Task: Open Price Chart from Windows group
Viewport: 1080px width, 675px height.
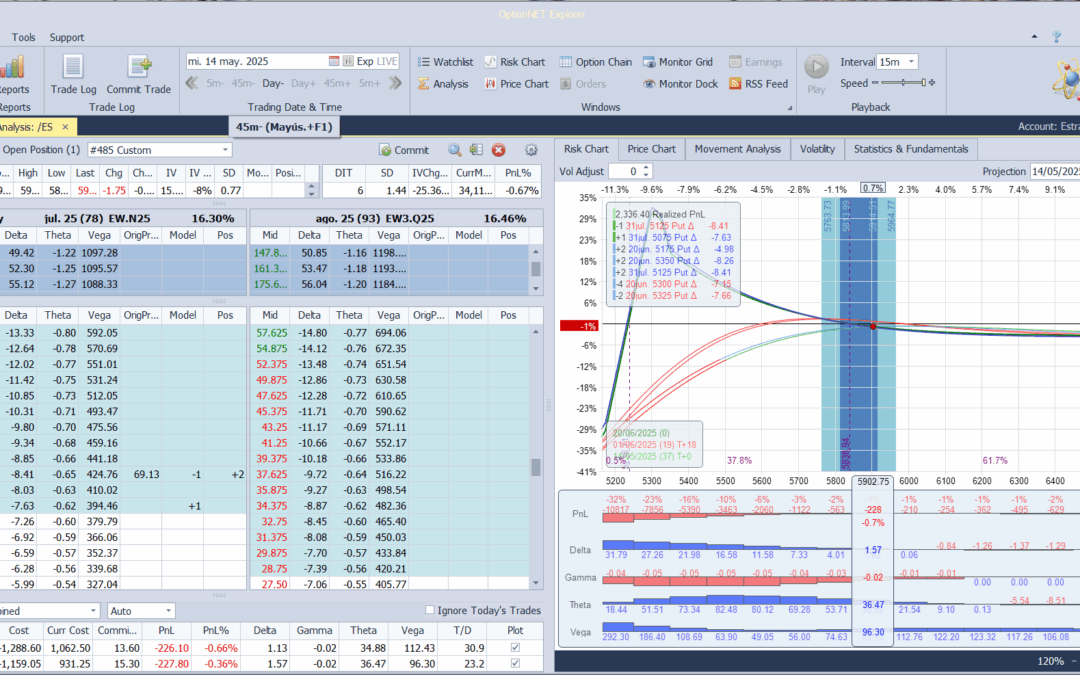Action: click(x=517, y=84)
